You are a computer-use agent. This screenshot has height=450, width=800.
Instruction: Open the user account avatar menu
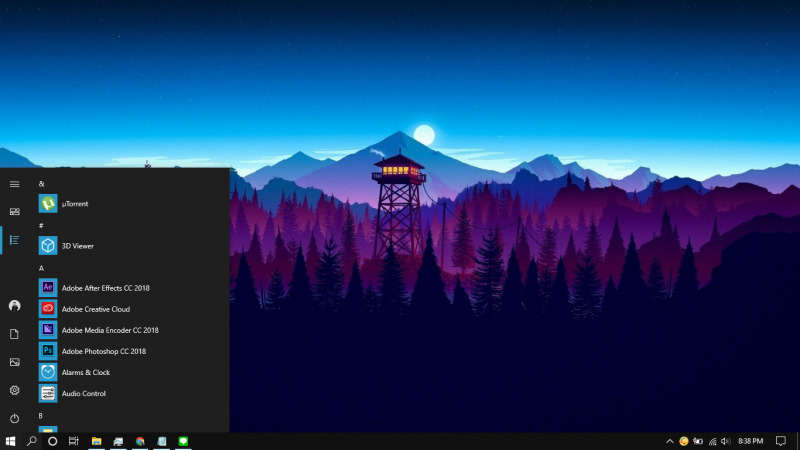(14, 306)
